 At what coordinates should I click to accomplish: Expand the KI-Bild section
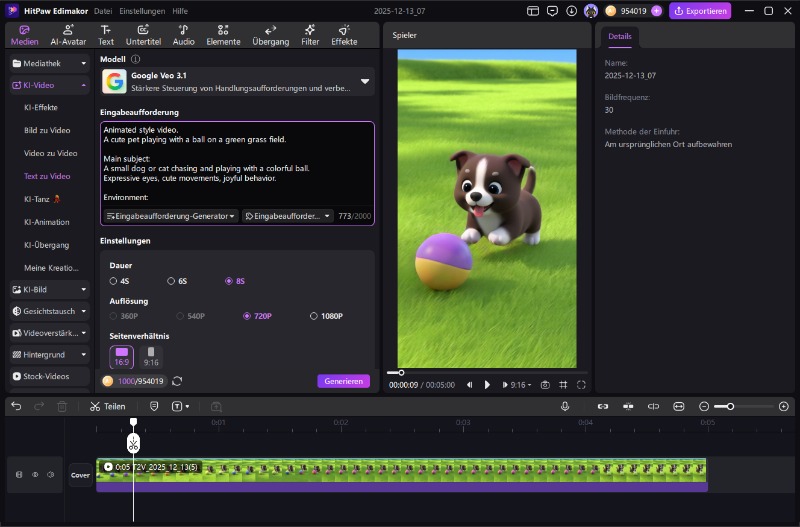(49, 289)
